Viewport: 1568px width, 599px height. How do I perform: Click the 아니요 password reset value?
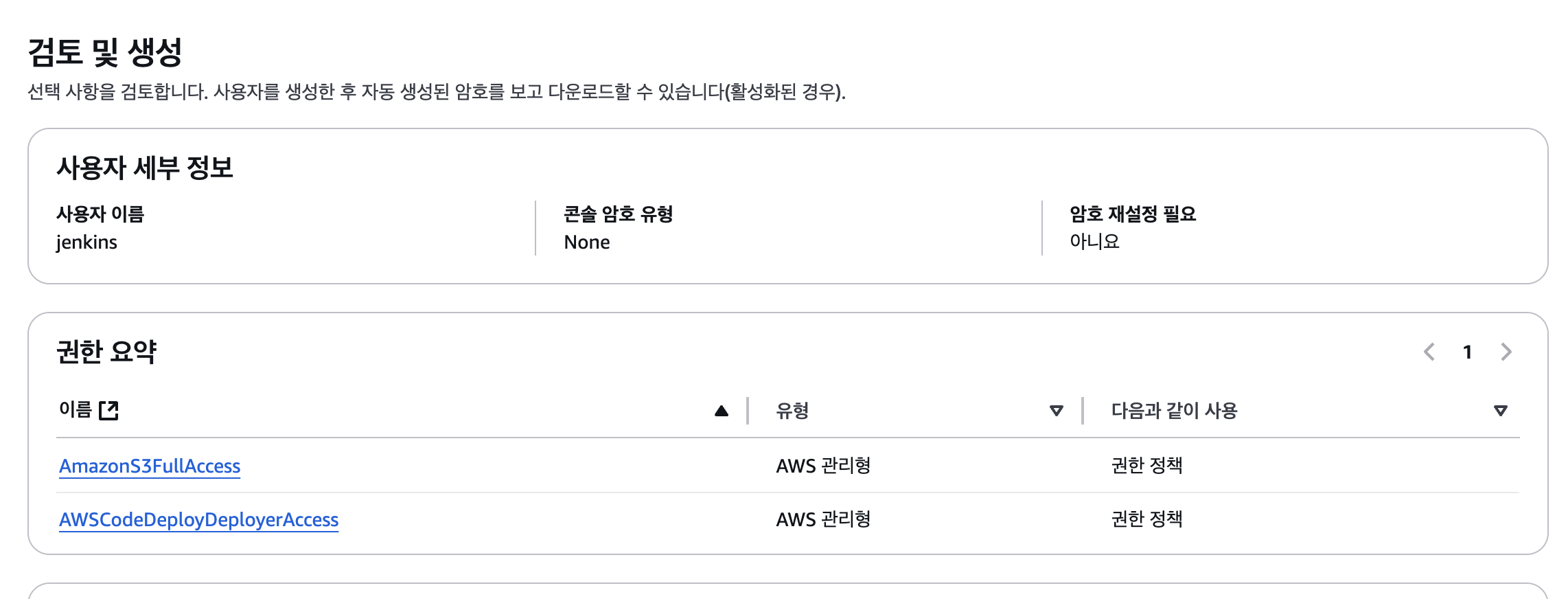click(1094, 242)
